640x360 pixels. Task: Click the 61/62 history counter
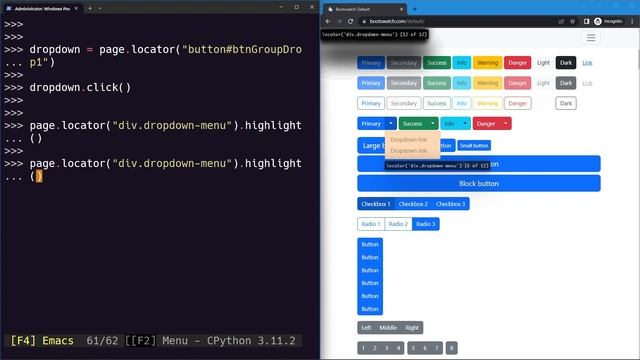[x=102, y=341]
